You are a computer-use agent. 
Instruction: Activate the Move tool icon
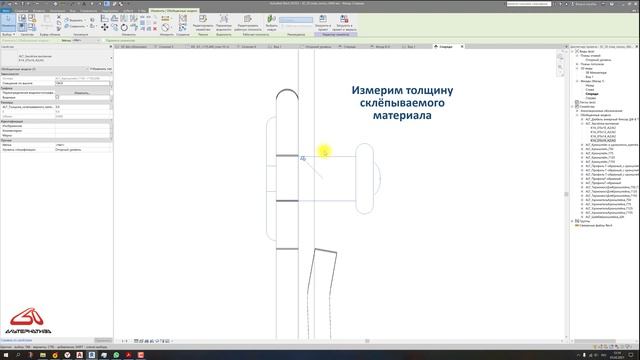click(105, 27)
